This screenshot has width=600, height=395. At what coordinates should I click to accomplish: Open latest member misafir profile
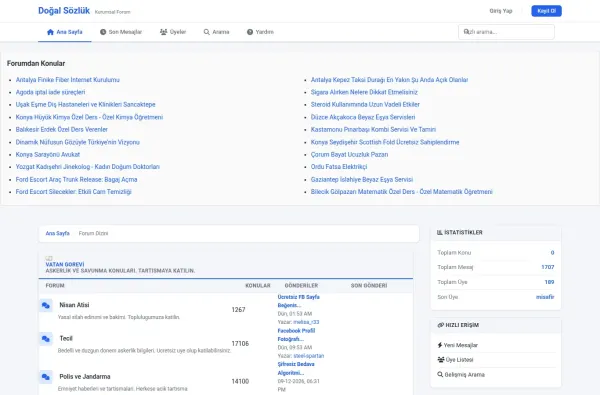[x=545, y=297]
